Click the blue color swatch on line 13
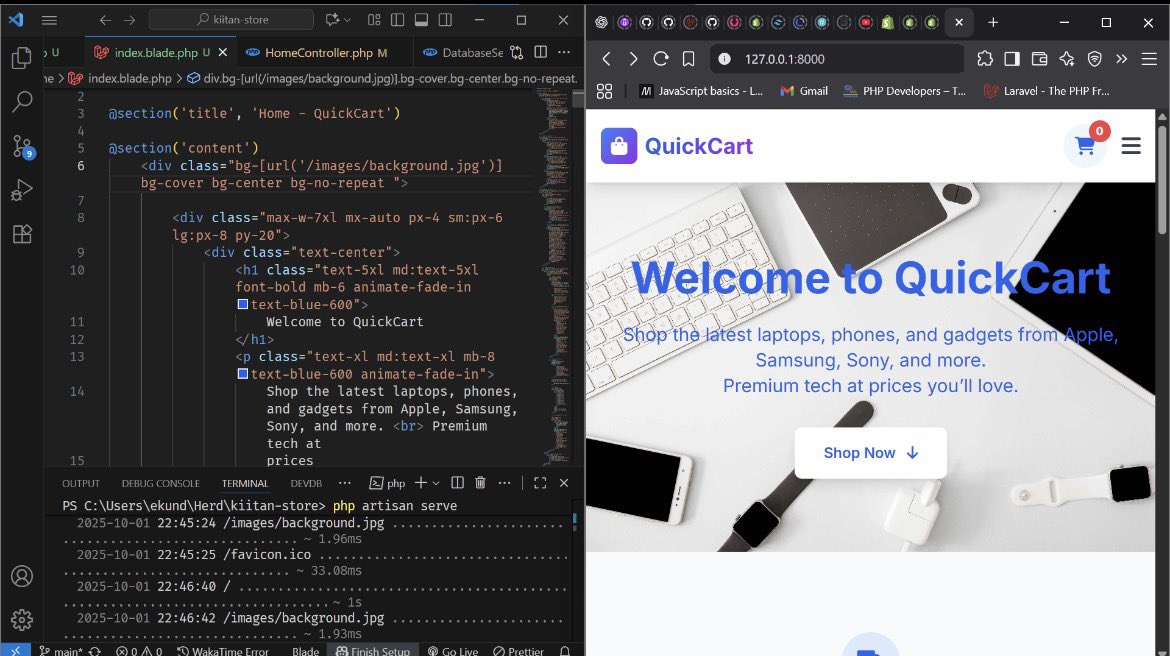 (243, 374)
